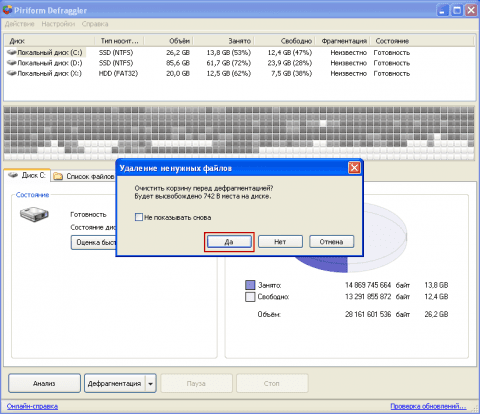Sort by the Состояние column header

[x=422, y=41]
